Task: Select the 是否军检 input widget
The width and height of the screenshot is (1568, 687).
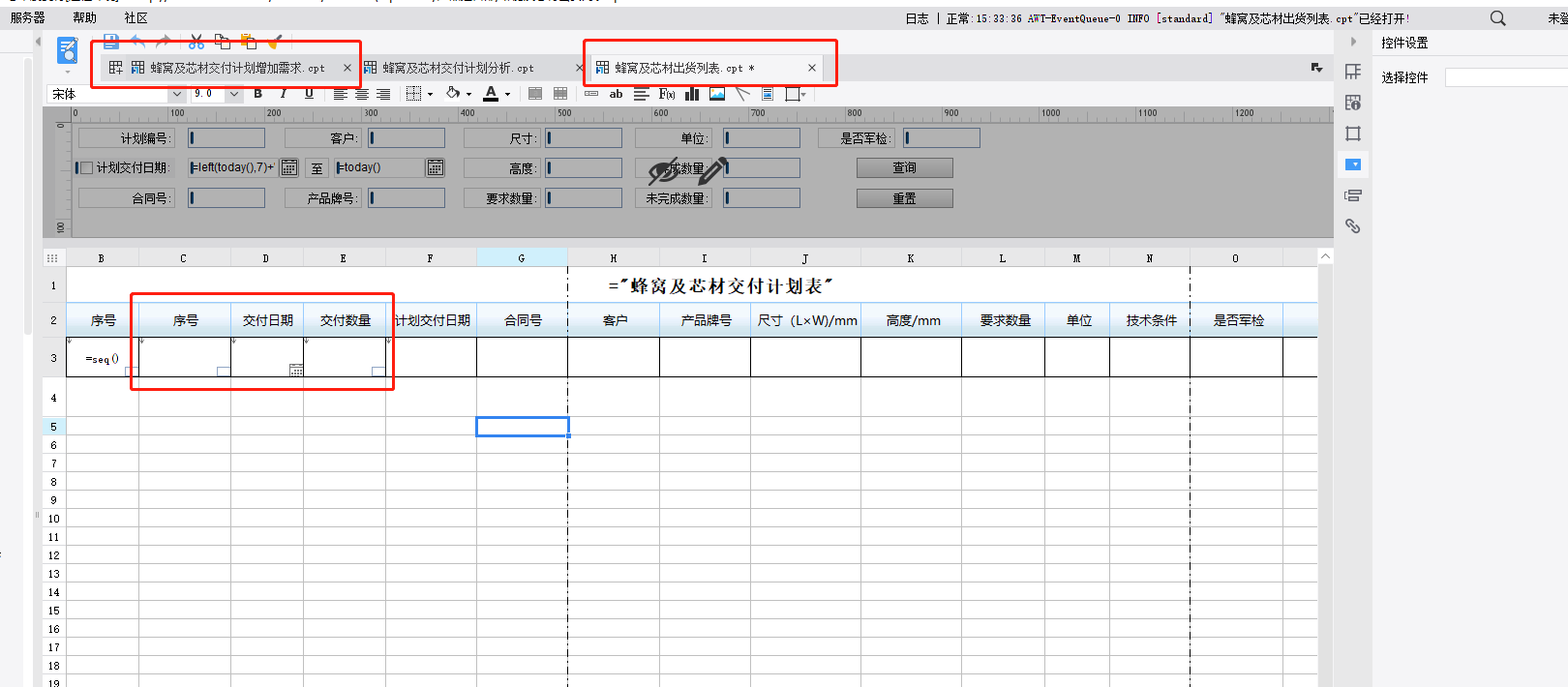Action: pyautogui.click(x=942, y=138)
